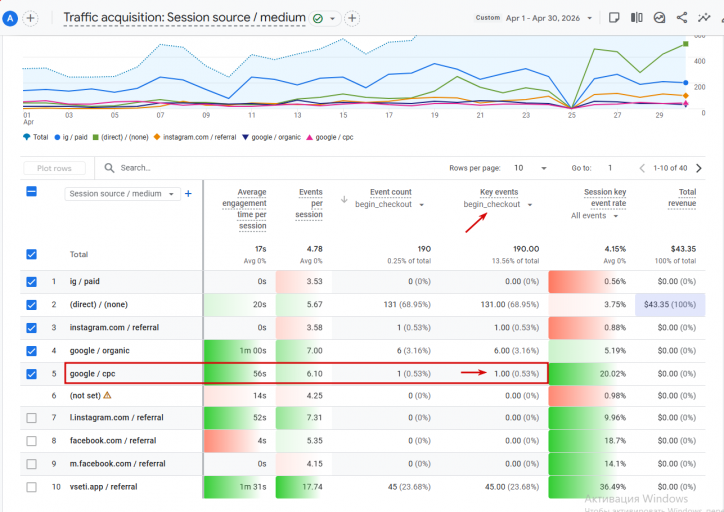Click the Total revenue column header
Screen dimensions: 724x512
pos(682,198)
